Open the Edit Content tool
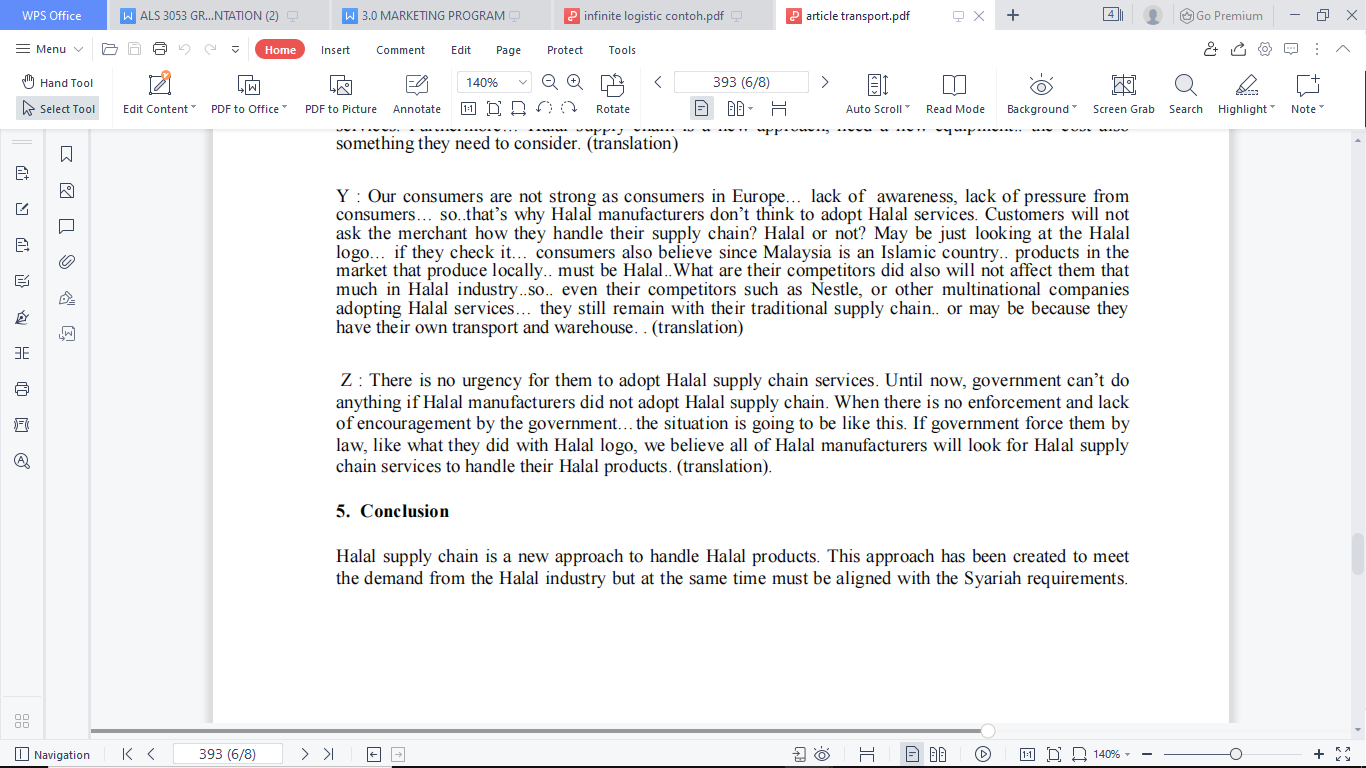Viewport: 1366px width, 768px height. (x=159, y=94)
